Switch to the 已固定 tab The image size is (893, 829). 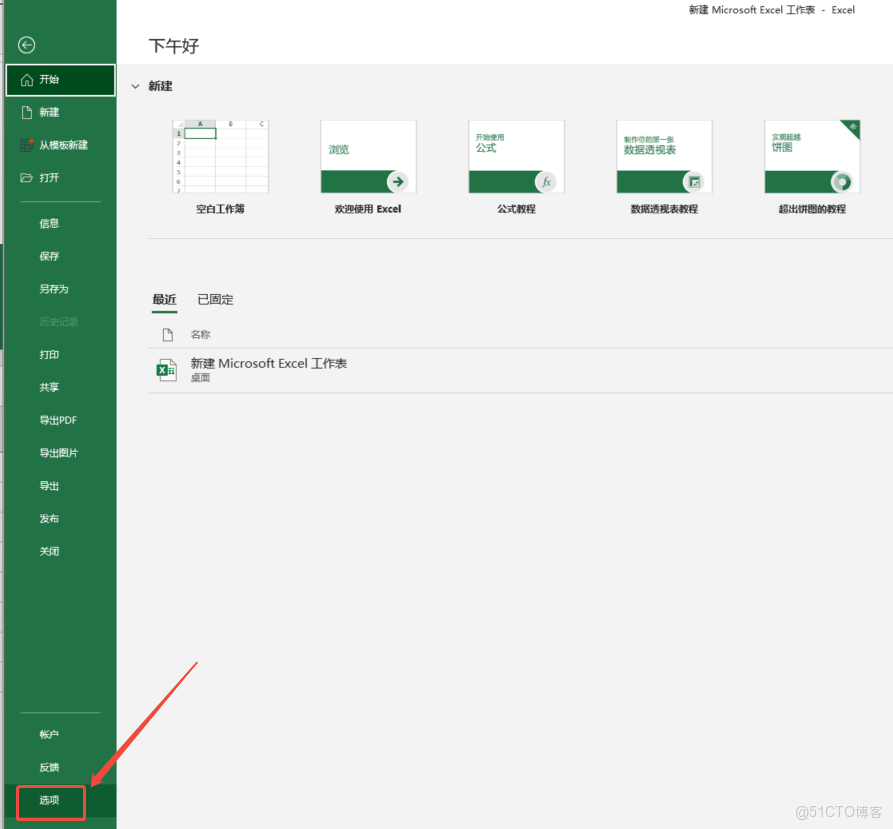coord(215,299)
